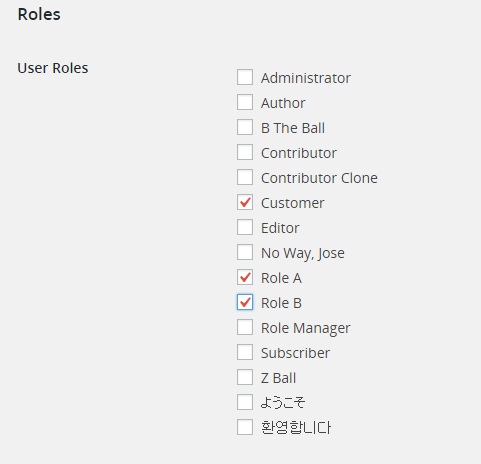Image resolution: width=481 pixels, height=464 pixels.
Task: Disable the Role B checkbox
Action: click(245, 302)
